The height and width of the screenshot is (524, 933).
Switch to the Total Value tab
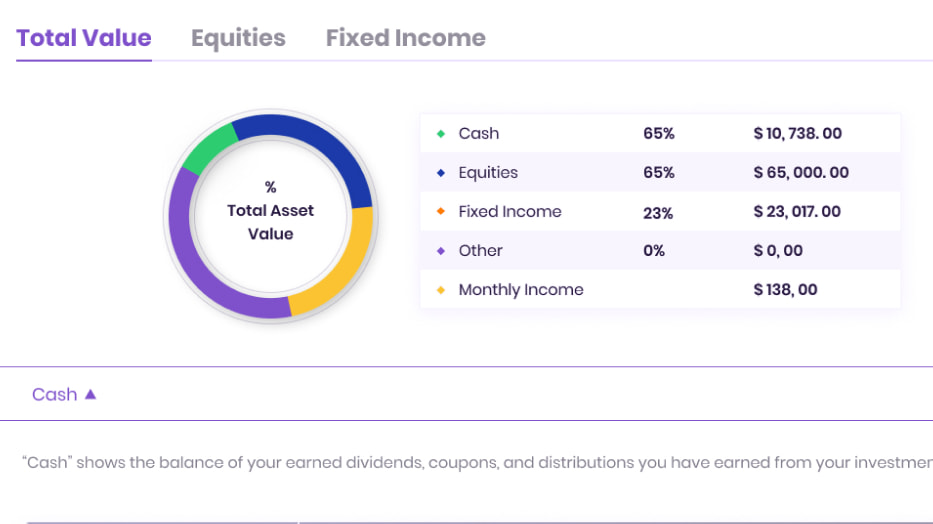point(84,38)
